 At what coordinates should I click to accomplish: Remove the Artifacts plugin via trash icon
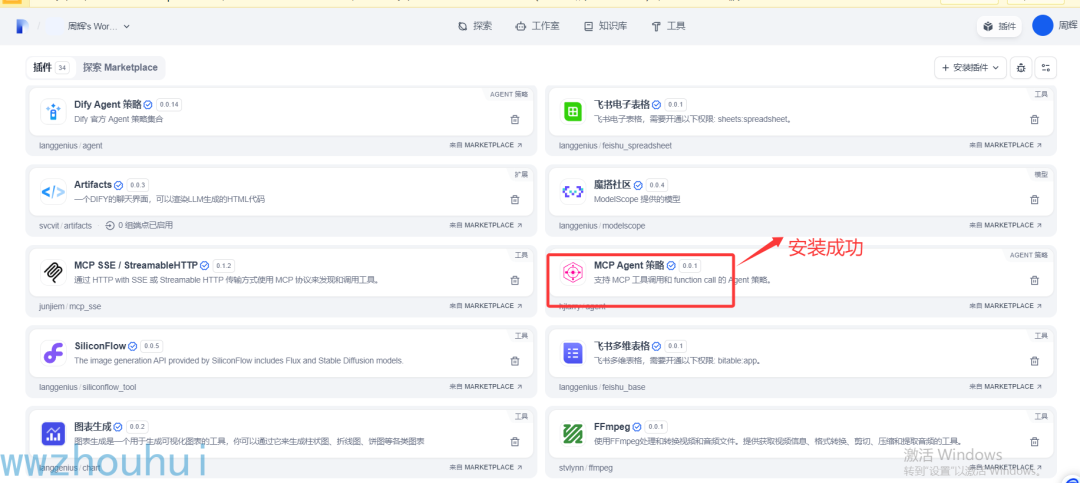[x=515, y=200]
